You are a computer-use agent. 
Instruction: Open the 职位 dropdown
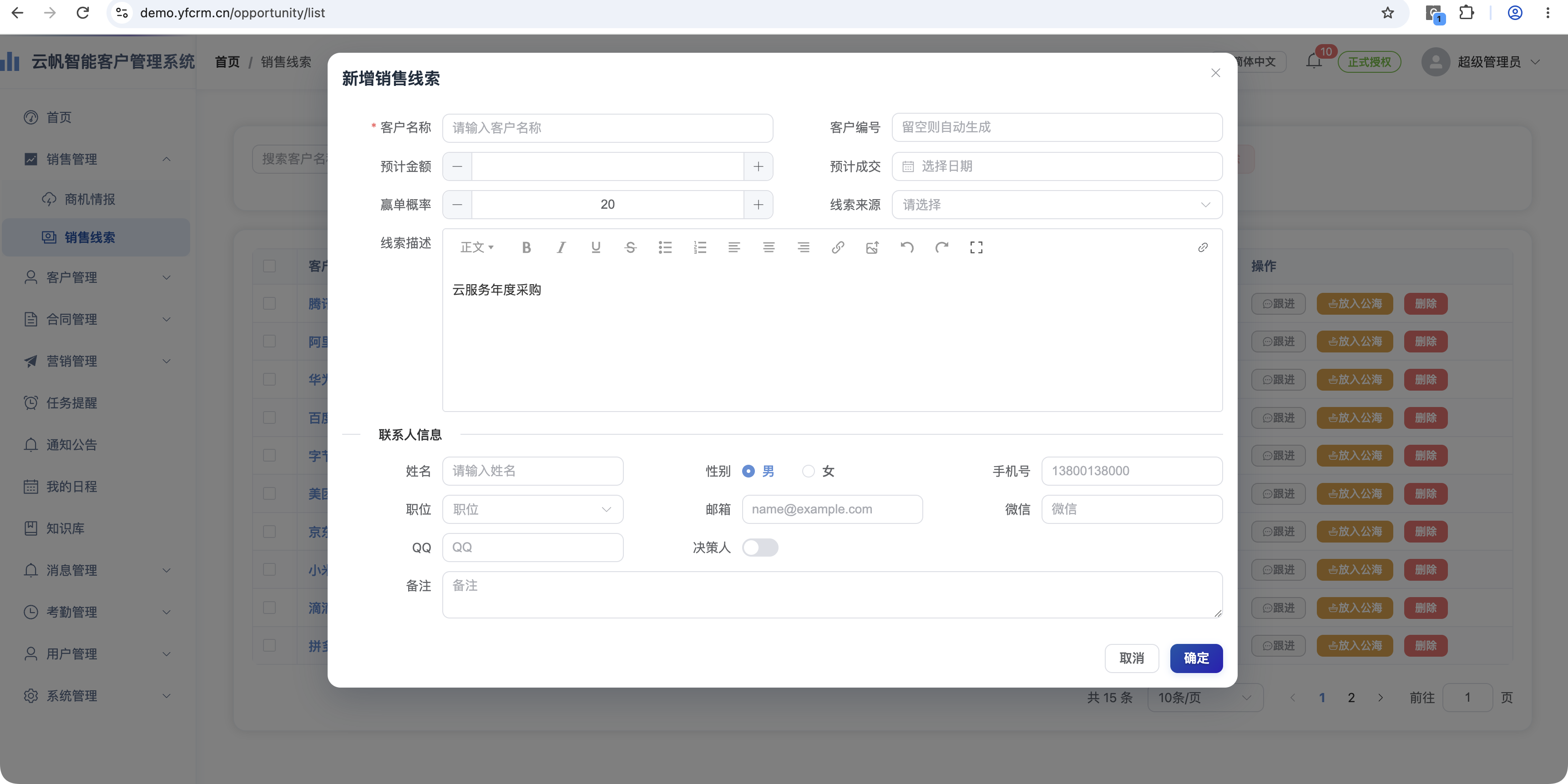[533, 509]
